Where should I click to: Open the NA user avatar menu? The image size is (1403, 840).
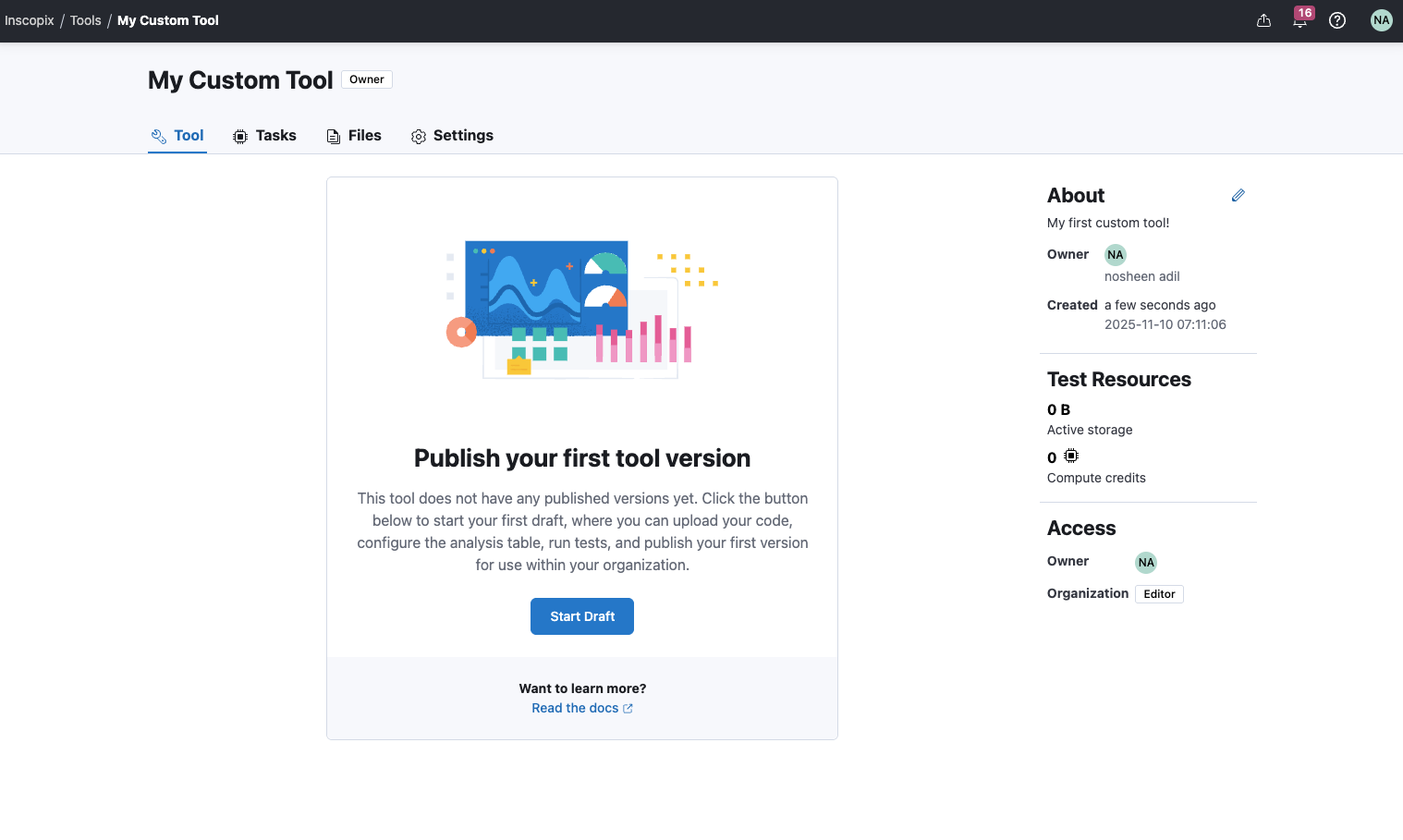pos(1381,20)
